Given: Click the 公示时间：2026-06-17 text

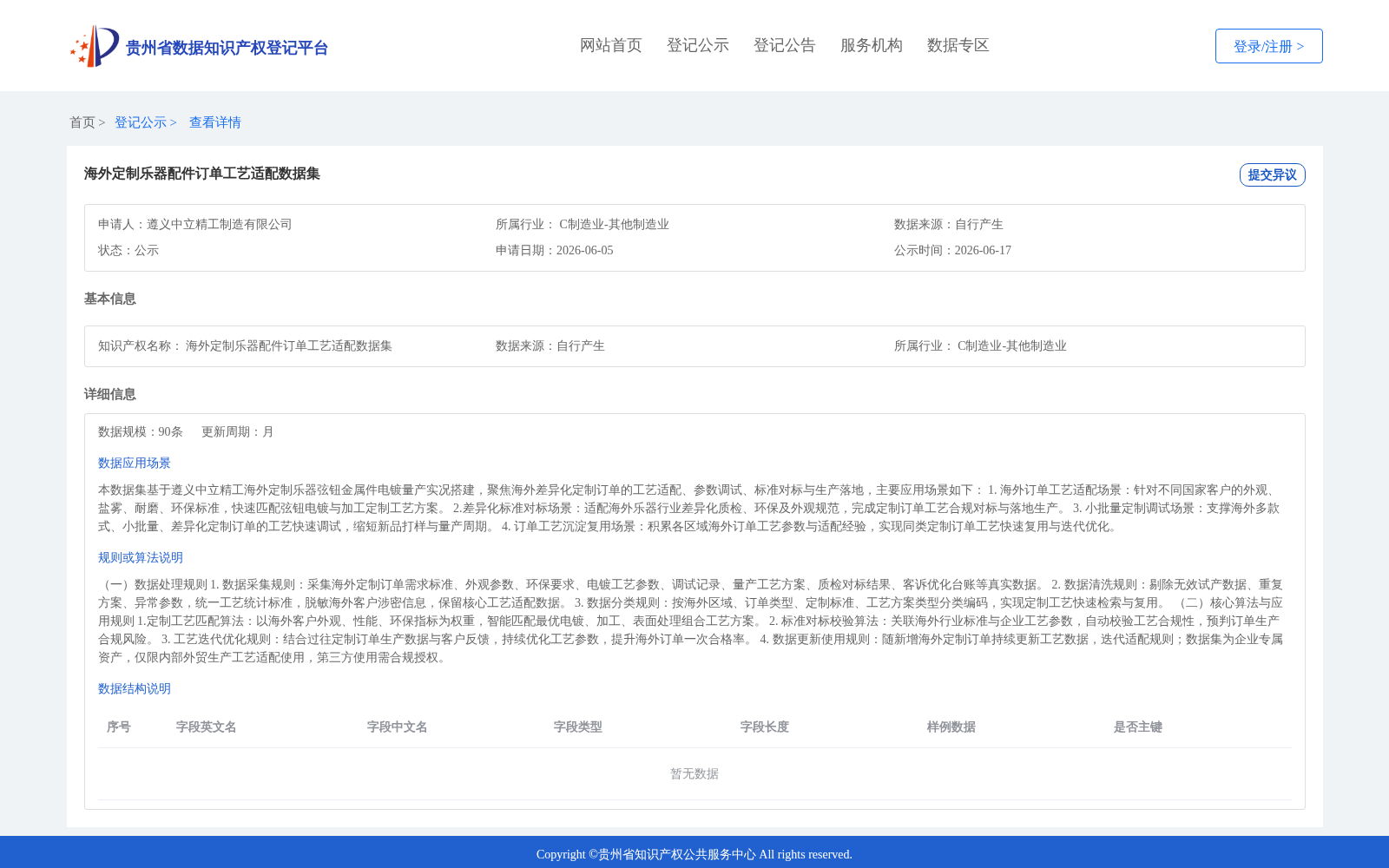Looking at the screenshot, I should click(952, 250).
